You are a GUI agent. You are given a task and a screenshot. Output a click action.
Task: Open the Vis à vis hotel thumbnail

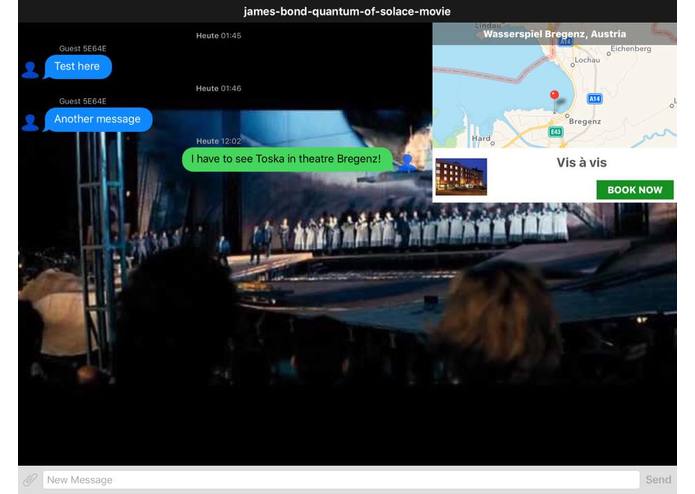(x=461, y=177)
